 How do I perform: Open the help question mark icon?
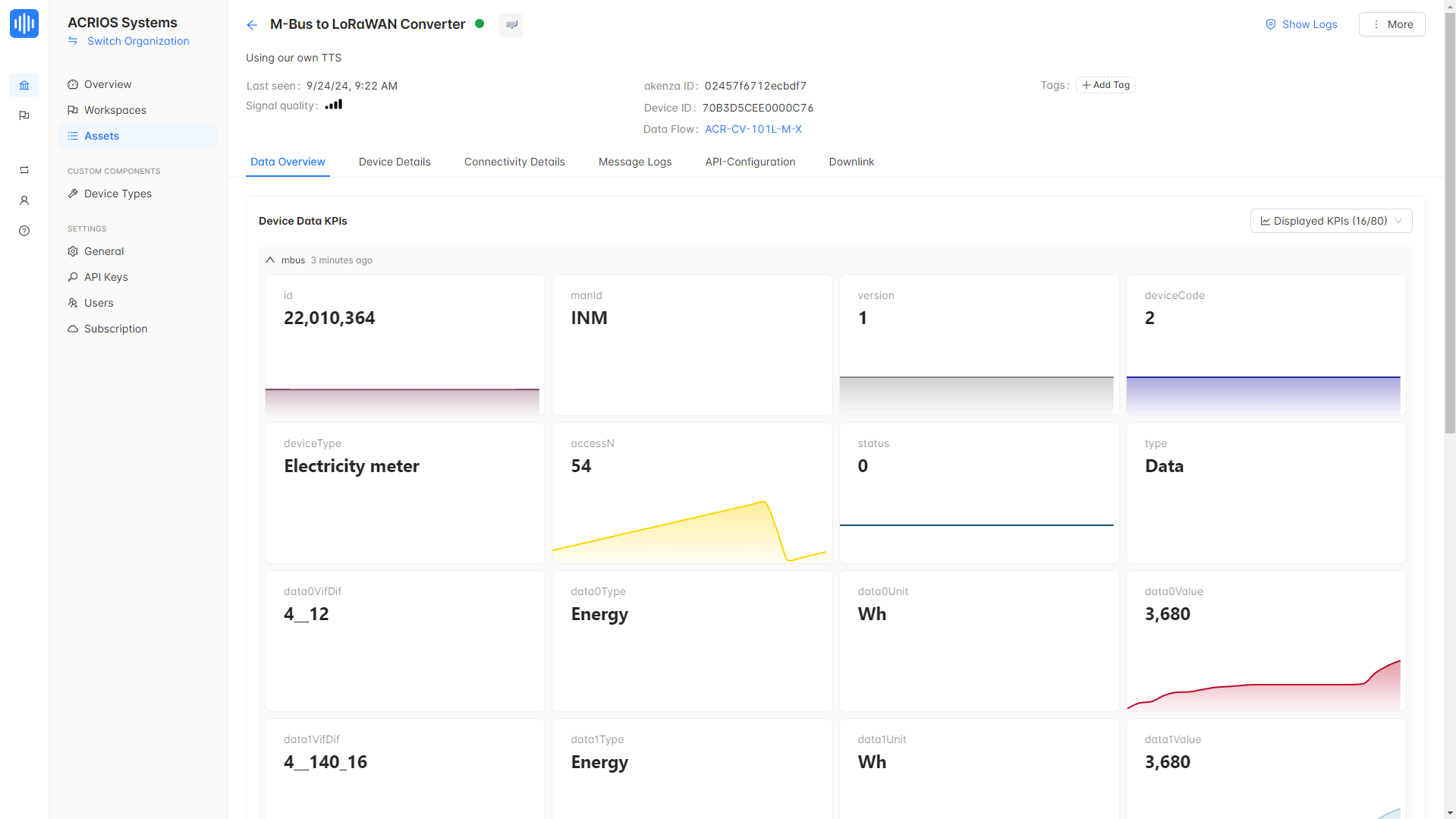(24, 231)
